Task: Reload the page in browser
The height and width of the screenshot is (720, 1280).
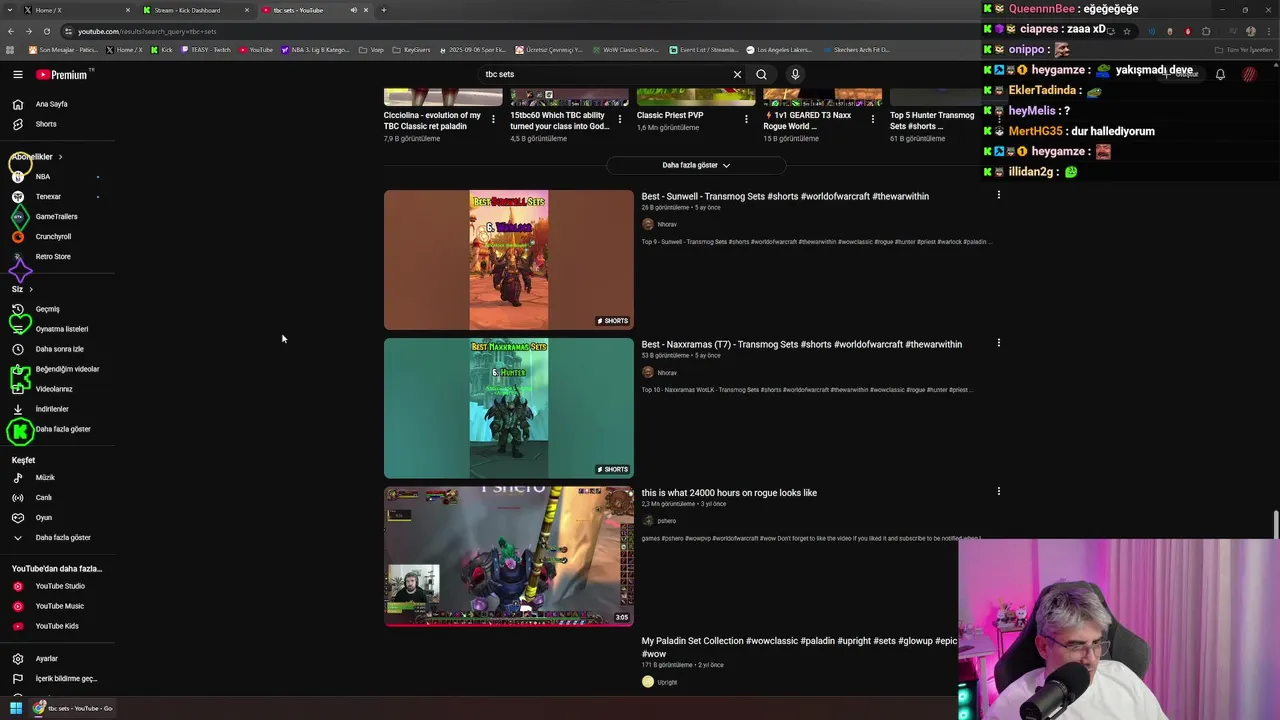Action: click(46, 31)
